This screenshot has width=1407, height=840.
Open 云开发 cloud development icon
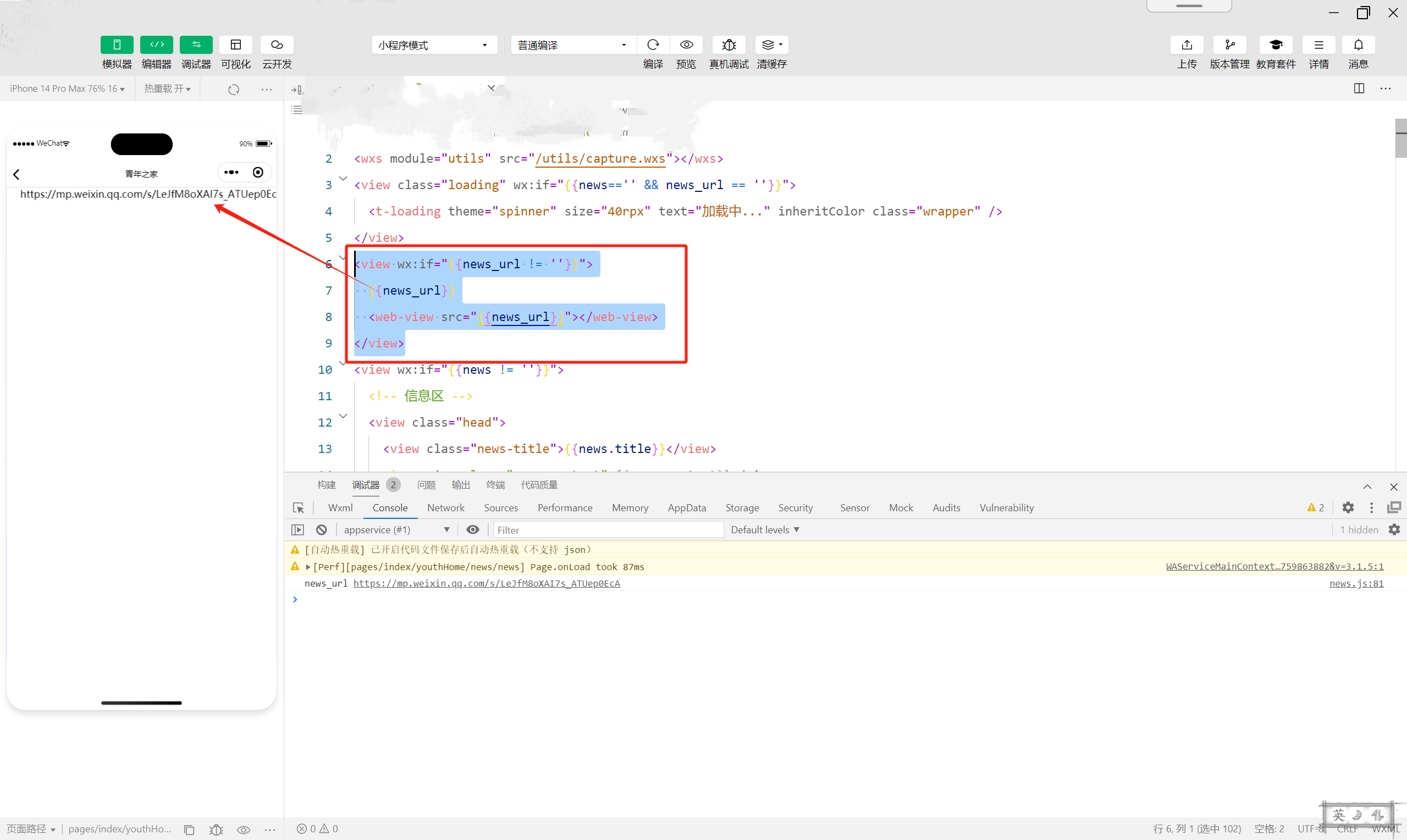[277, 45]
